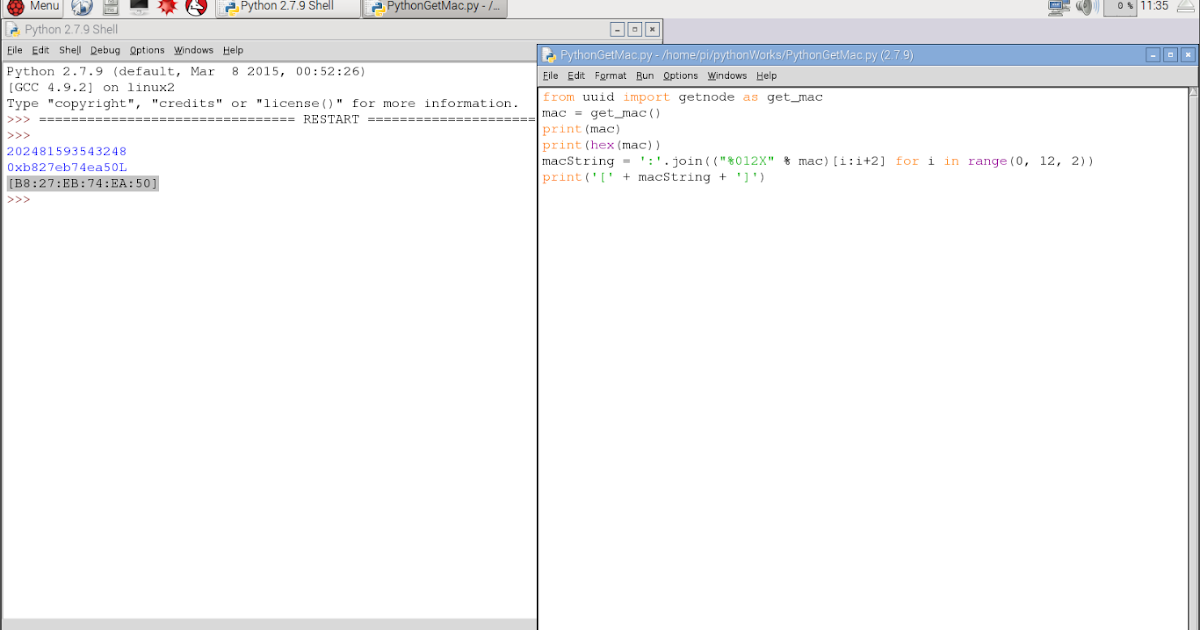Image resolution: width=1200 pixels, height=630 pixels.
Task: Maximize the PythonGetMac.py editor window
Action: [1171, 55]
